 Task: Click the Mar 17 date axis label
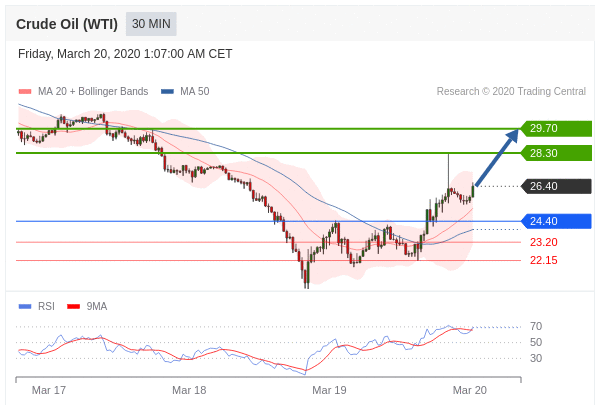49,390
